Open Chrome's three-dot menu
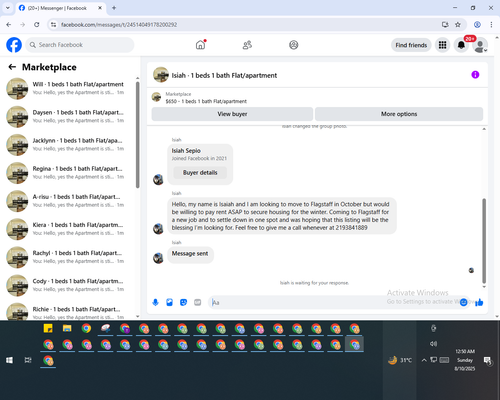This screenshot has height=400, width=500. point(491,25)
